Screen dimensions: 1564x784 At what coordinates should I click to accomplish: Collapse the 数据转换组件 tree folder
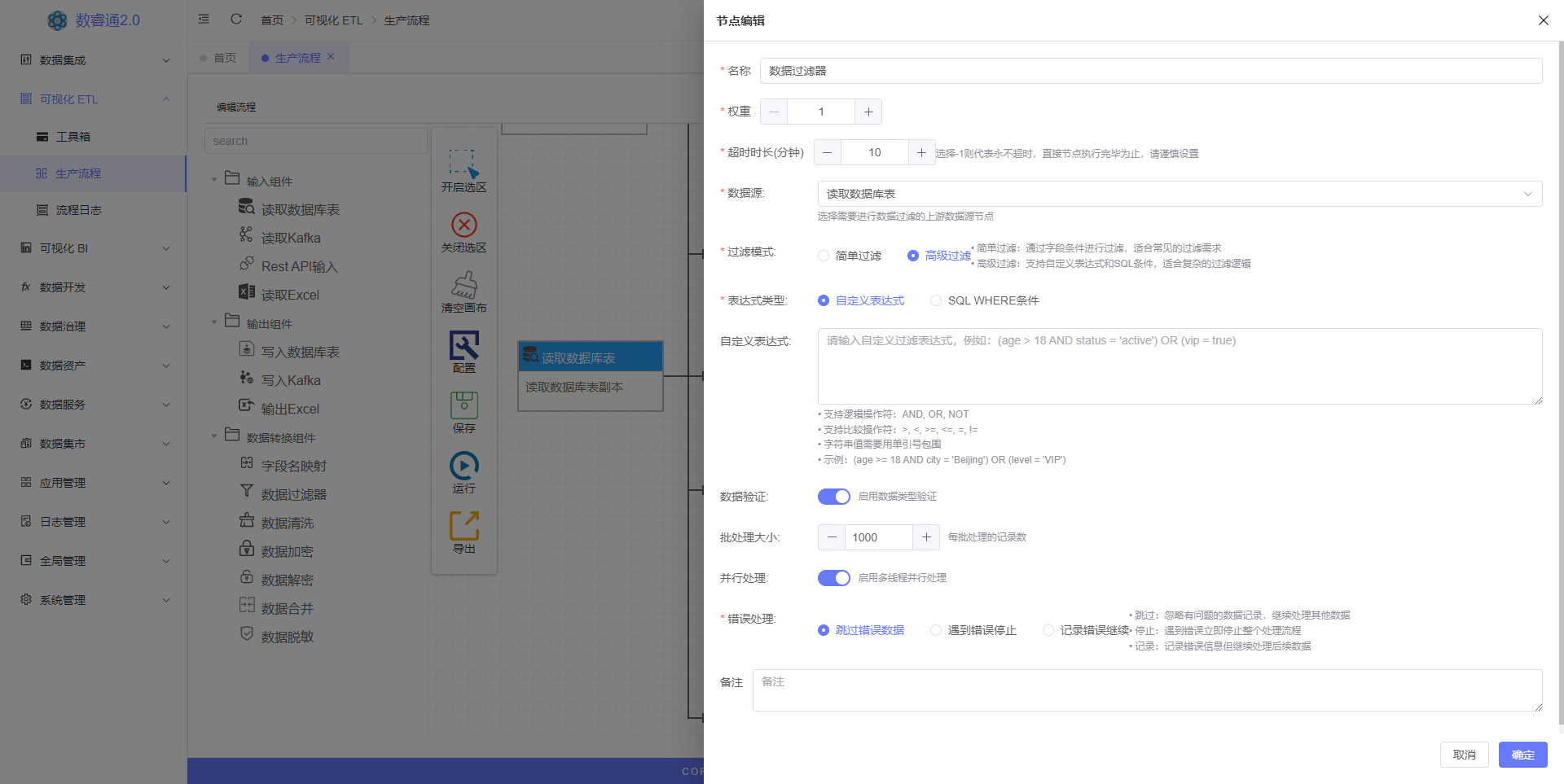[214, 436]
